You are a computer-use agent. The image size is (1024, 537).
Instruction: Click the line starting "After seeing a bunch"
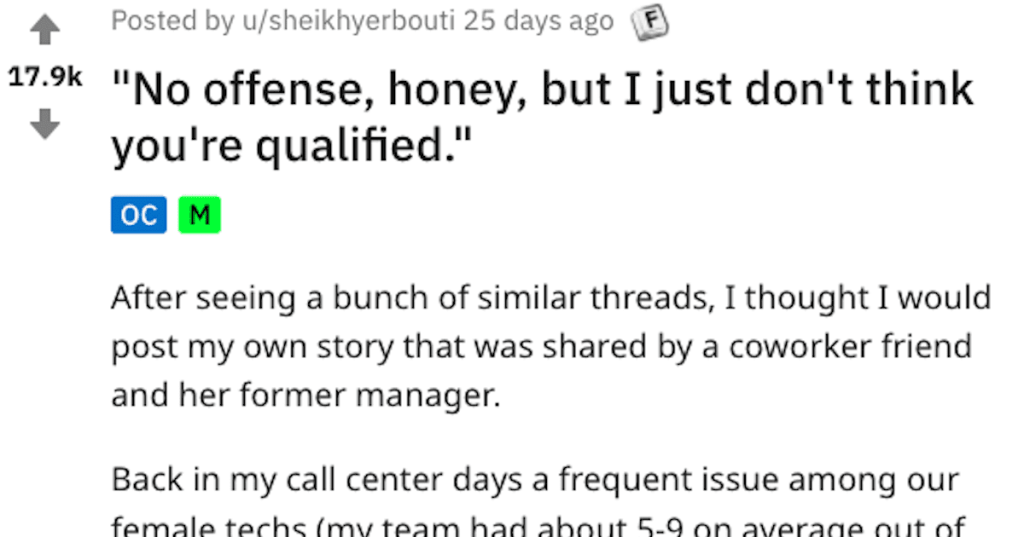(551, 298)
